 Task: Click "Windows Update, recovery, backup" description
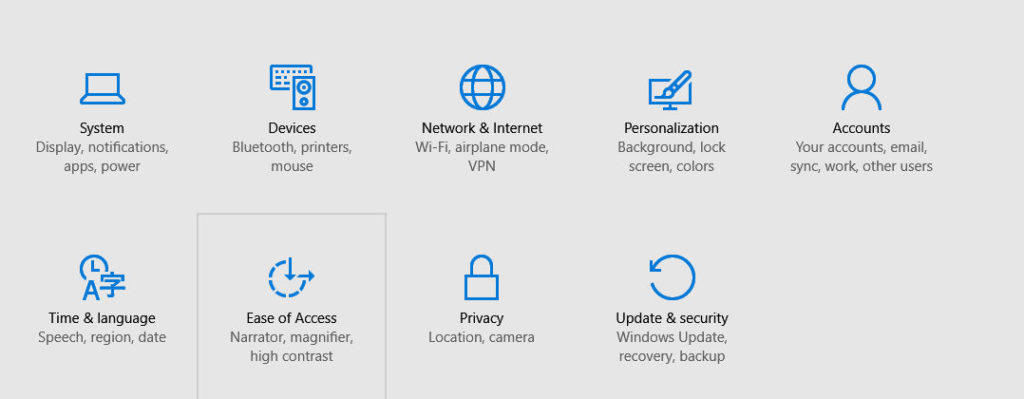point(672,347)
